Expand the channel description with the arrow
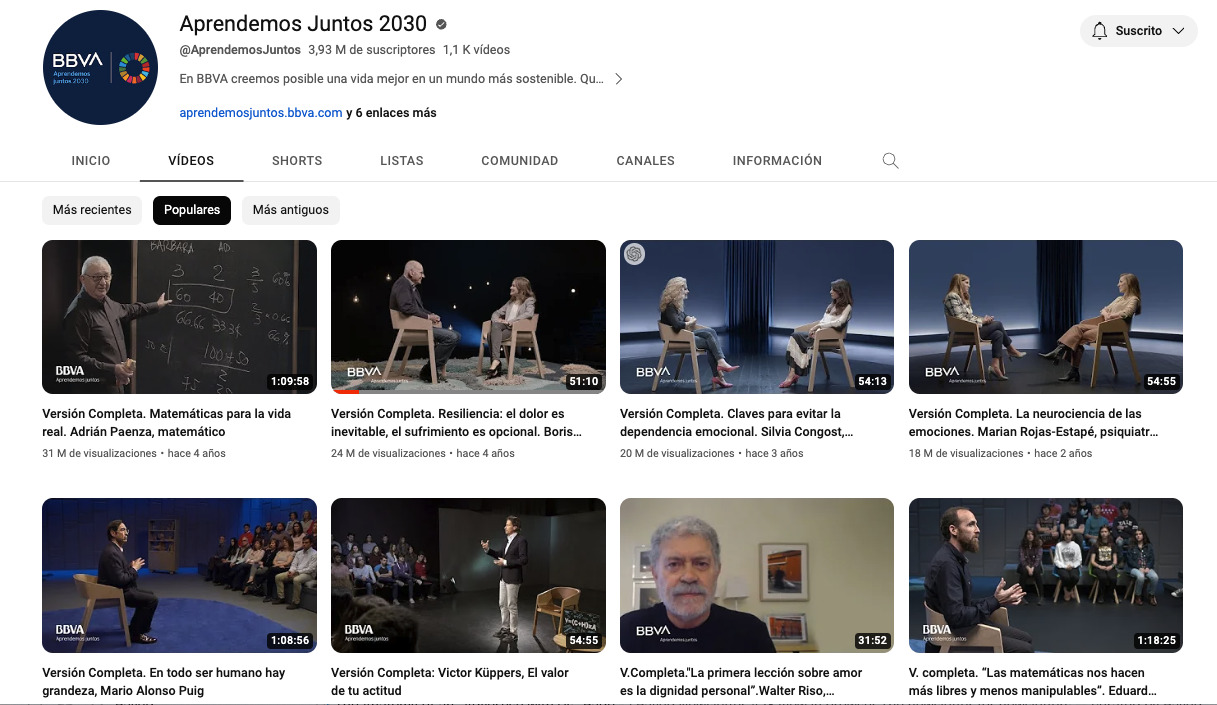1217x705 pixels. coord(618,78)
